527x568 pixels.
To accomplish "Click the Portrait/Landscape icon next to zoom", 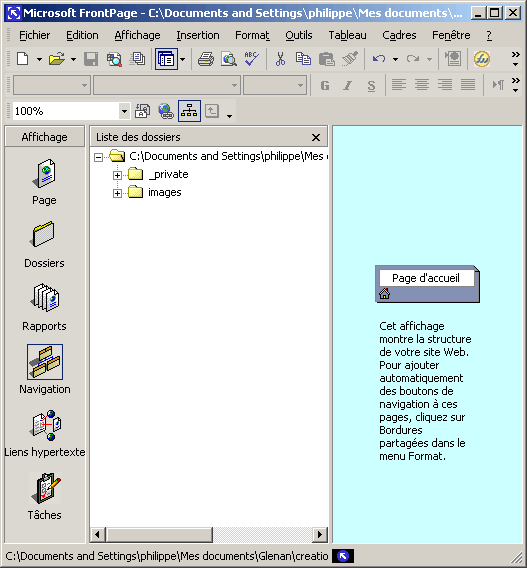I will (x=142, y=111).
